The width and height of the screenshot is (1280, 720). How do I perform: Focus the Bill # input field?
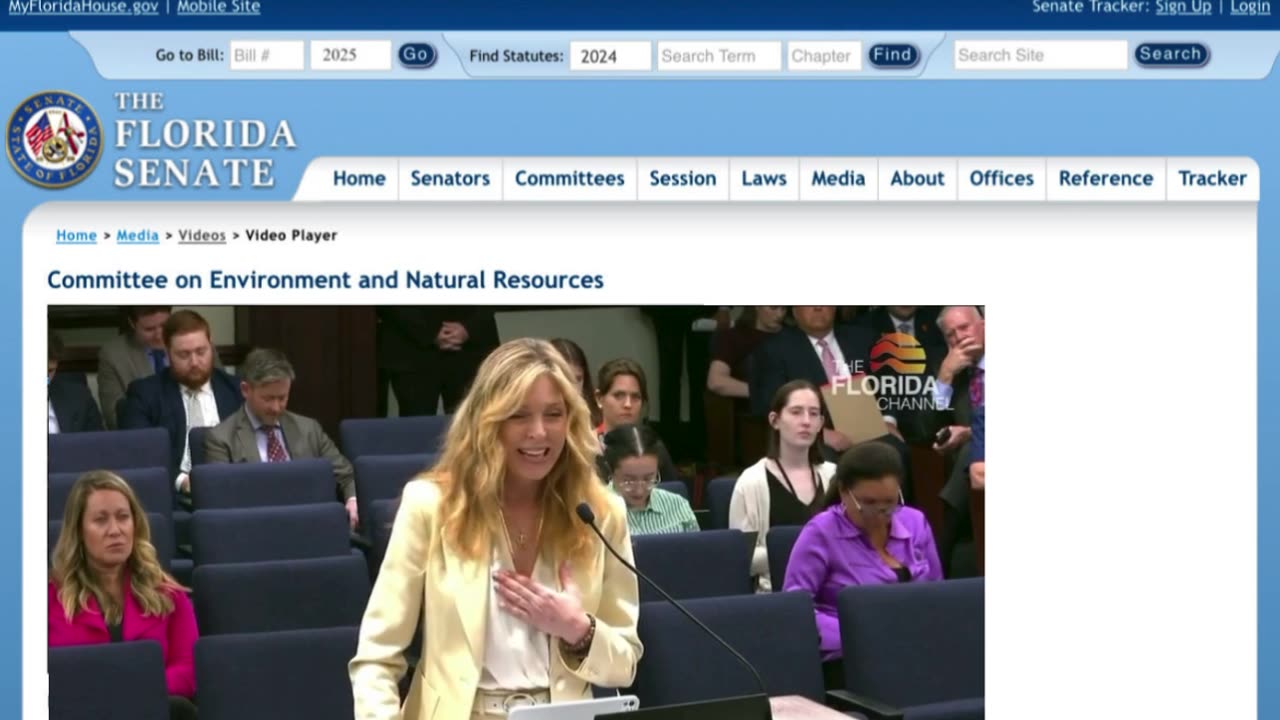(x=267, y=55)
